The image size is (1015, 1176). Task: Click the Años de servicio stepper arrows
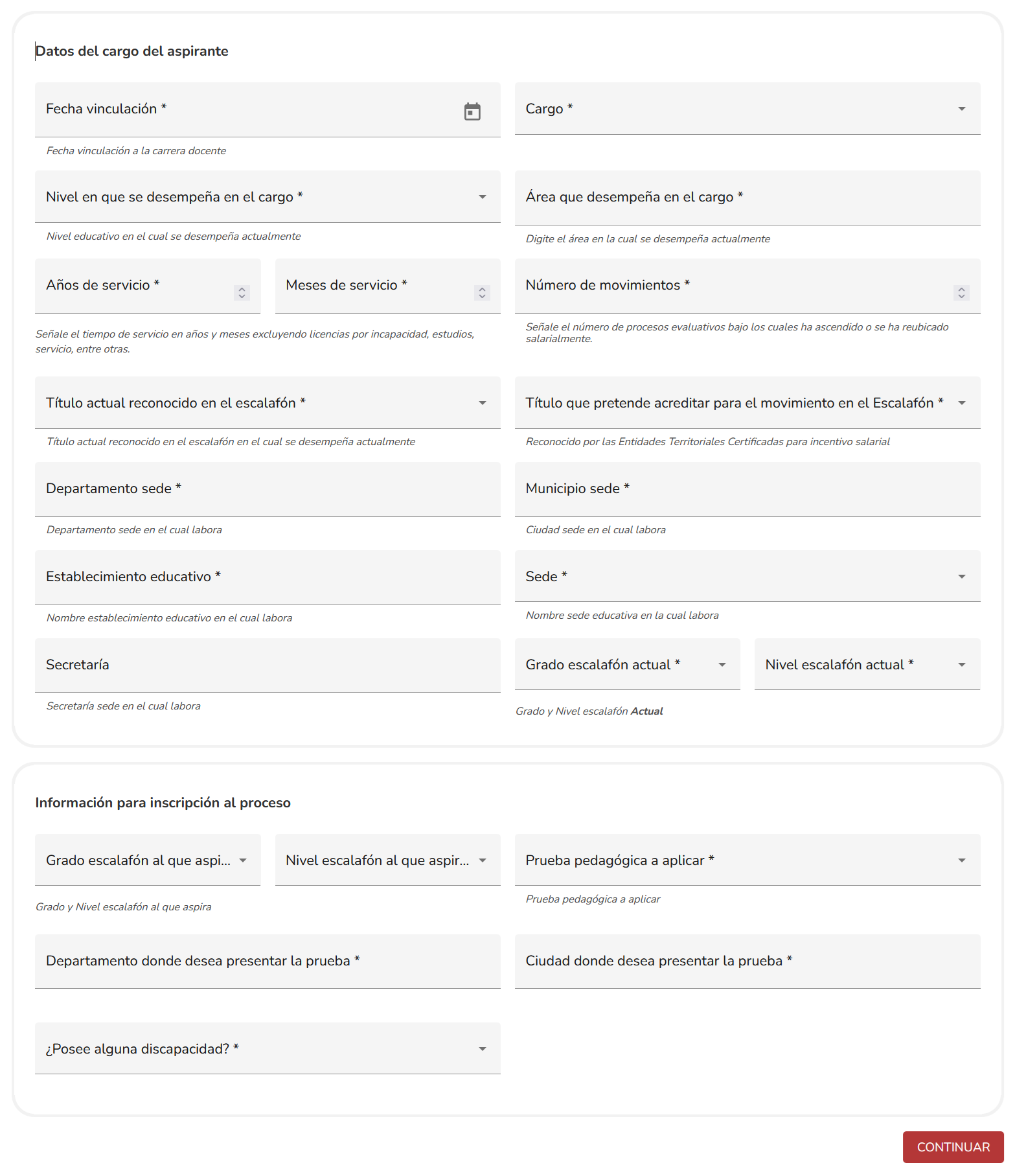click(242, 293)
